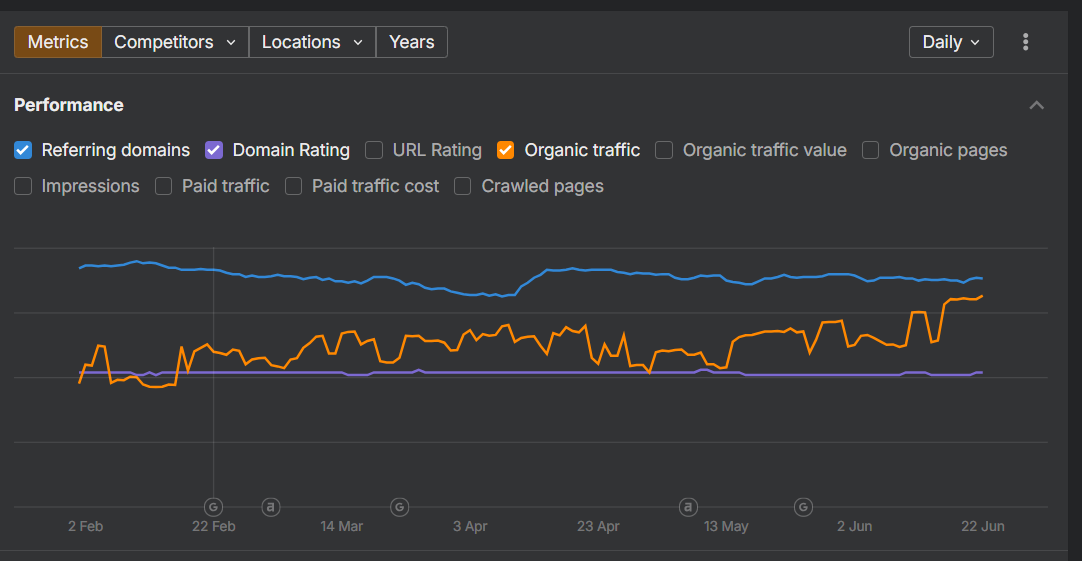Turn off the Organic traffic checkbox
This screenshot has height=561, width=1082.
point(506,150)
